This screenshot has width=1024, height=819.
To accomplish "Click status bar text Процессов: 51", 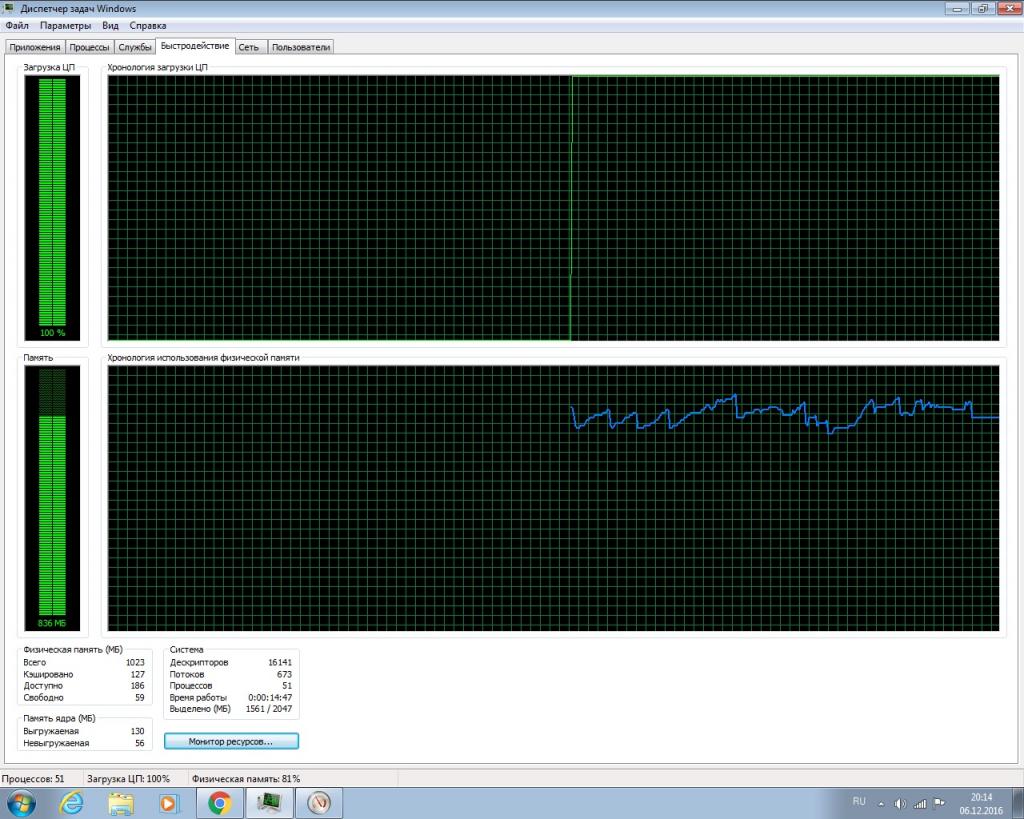I will tap(33, 779).
